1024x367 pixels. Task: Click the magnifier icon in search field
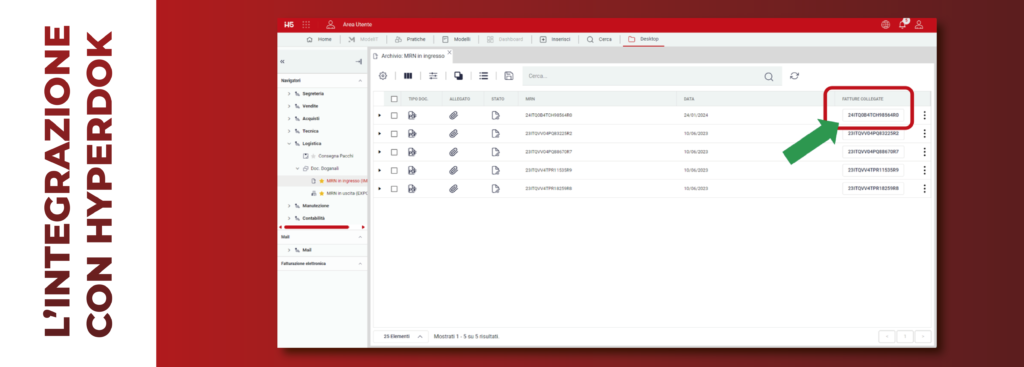[769, 76]
